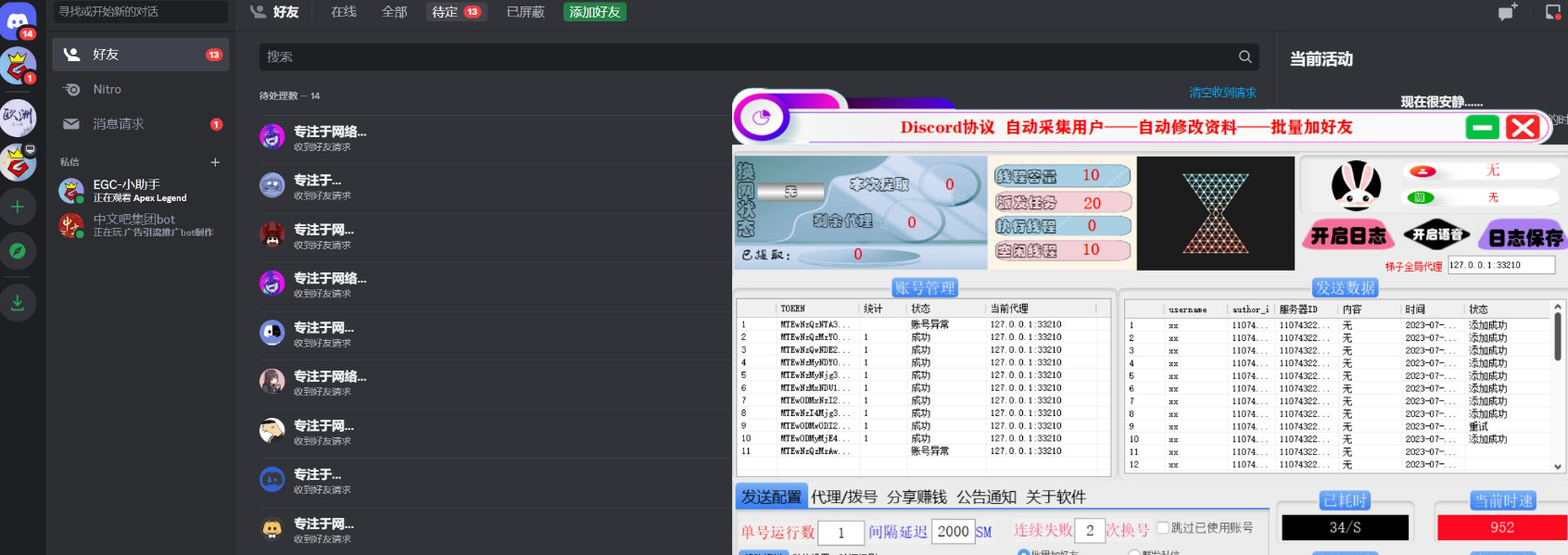Open Discord home direct messages icon
Screen dimensions: 1568x555
(x=18, y=20)
